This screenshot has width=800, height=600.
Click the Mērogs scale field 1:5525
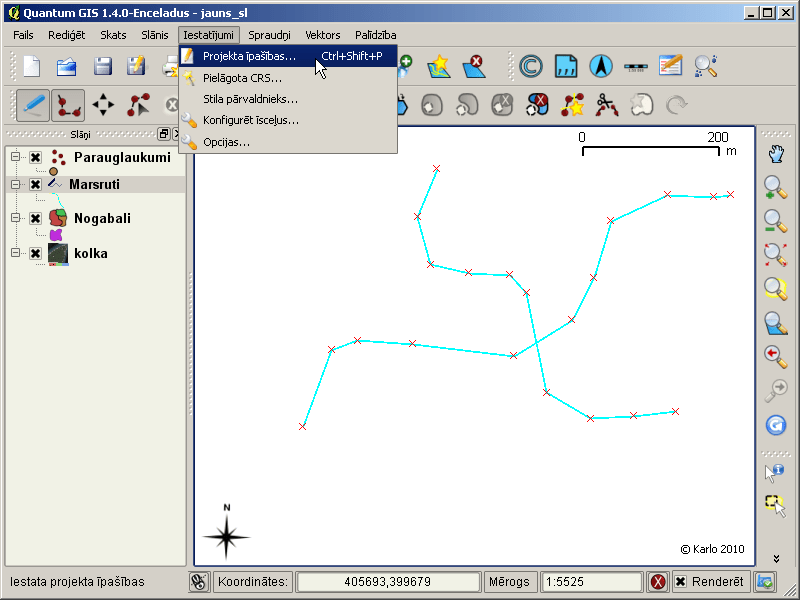(591, 582)
